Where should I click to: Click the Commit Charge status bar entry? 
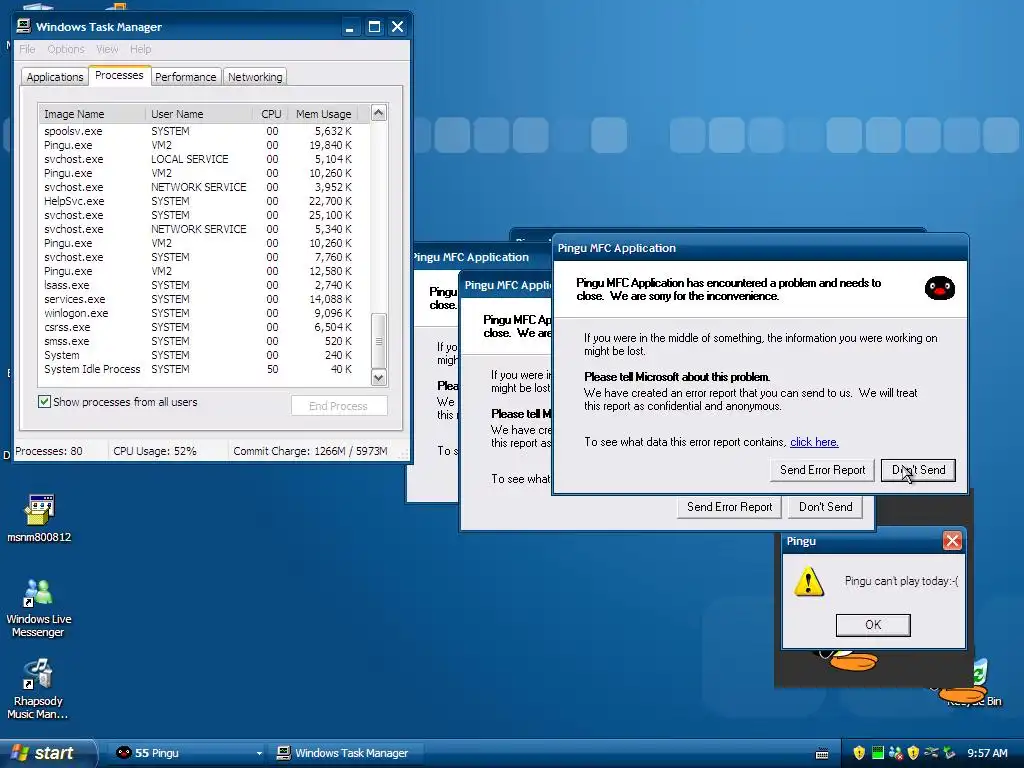[x=313, y=451]
